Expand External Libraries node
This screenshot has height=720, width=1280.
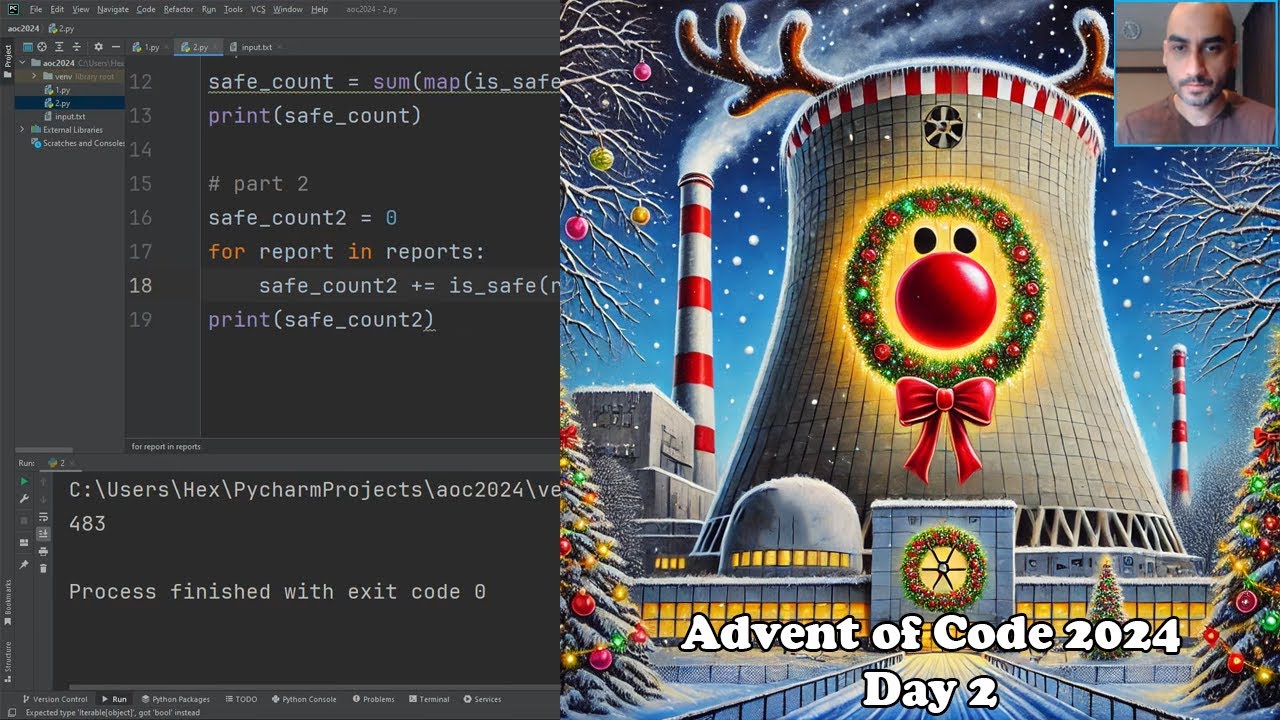tap(22, 130)
